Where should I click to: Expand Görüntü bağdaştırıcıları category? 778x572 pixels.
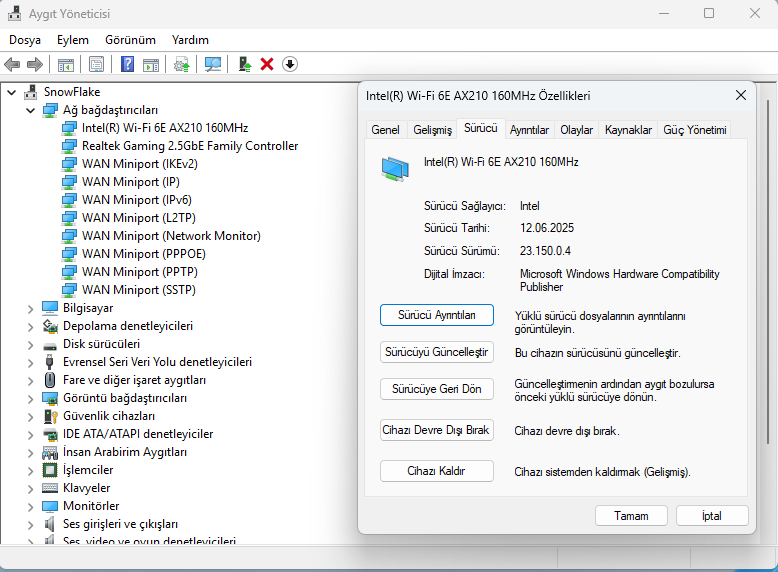click(30, 399)
